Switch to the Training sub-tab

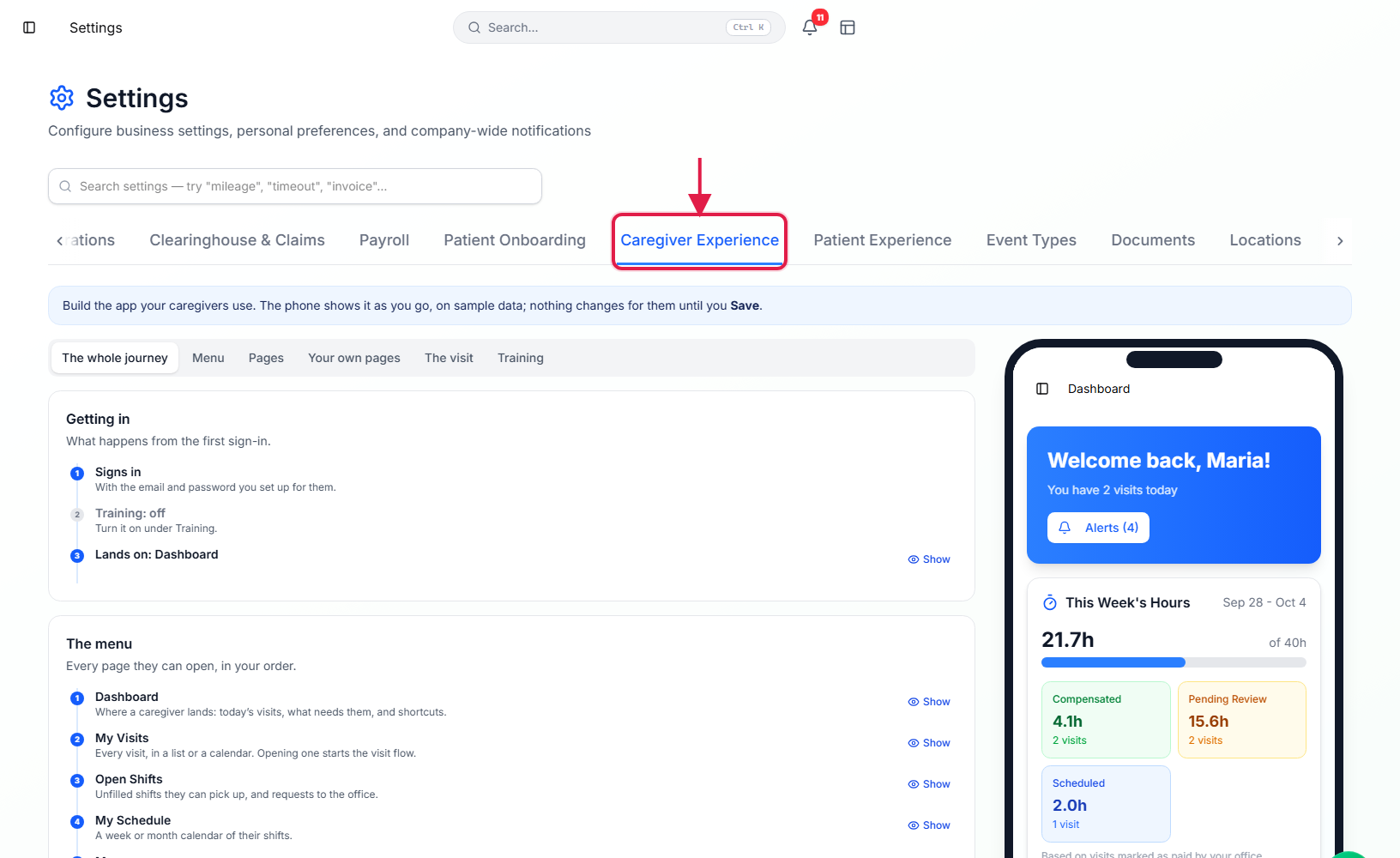coord(521,358)
